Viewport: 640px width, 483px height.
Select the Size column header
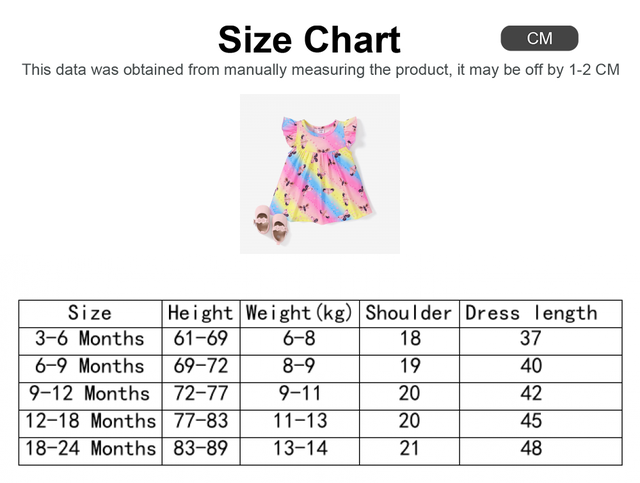click(90, 313)
